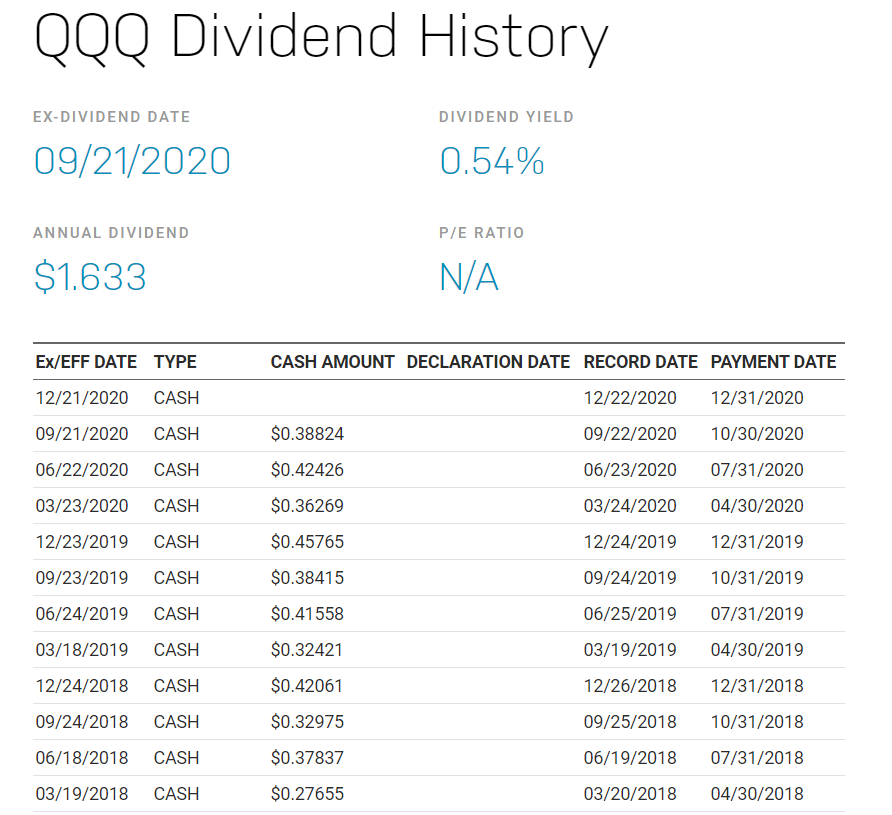The width and height of the screenshot is (892, 815).
Task: Click the RECORD DATE column header
Action: [x=641, y=362]
